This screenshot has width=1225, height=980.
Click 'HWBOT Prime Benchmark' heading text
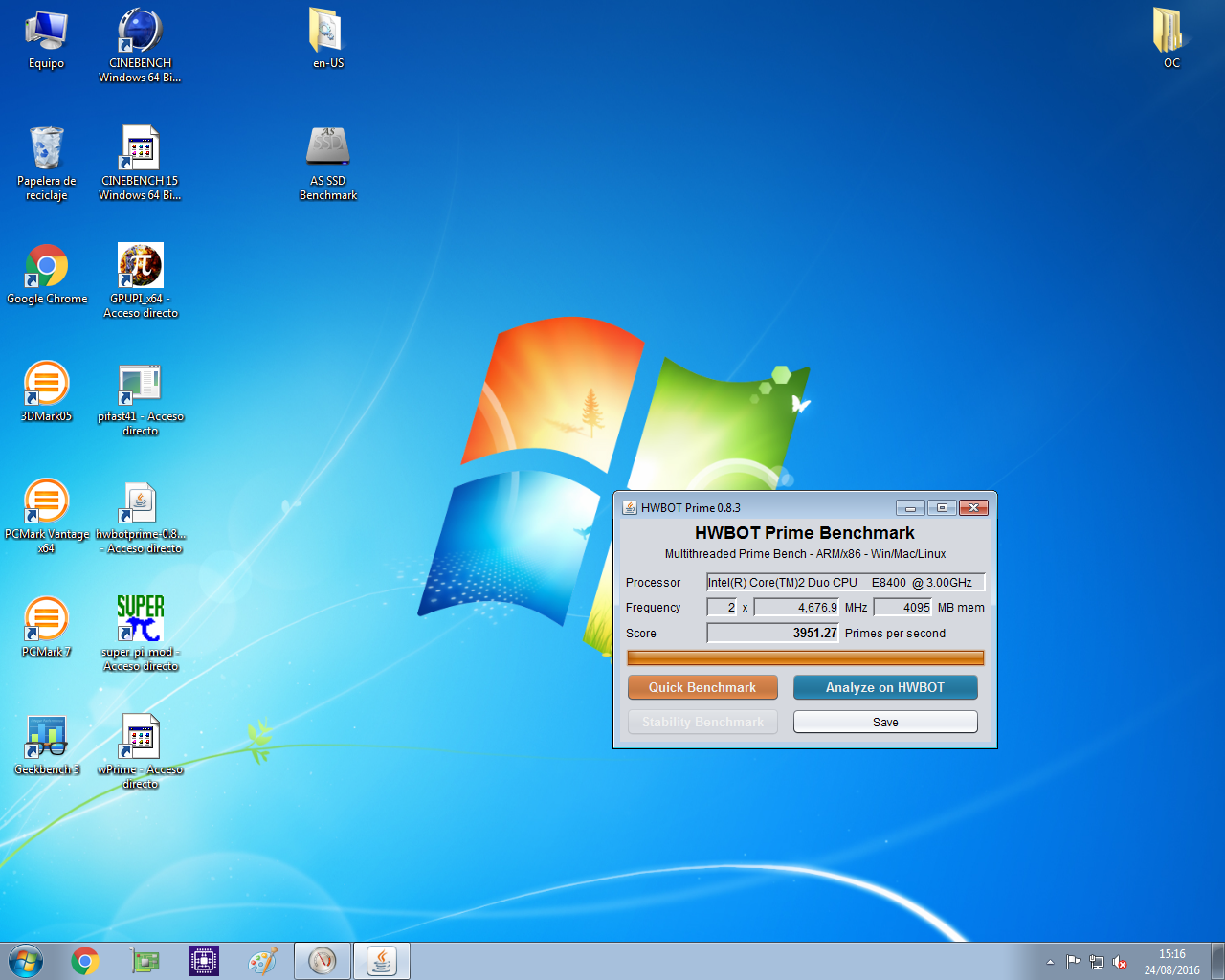click(805, 533)
